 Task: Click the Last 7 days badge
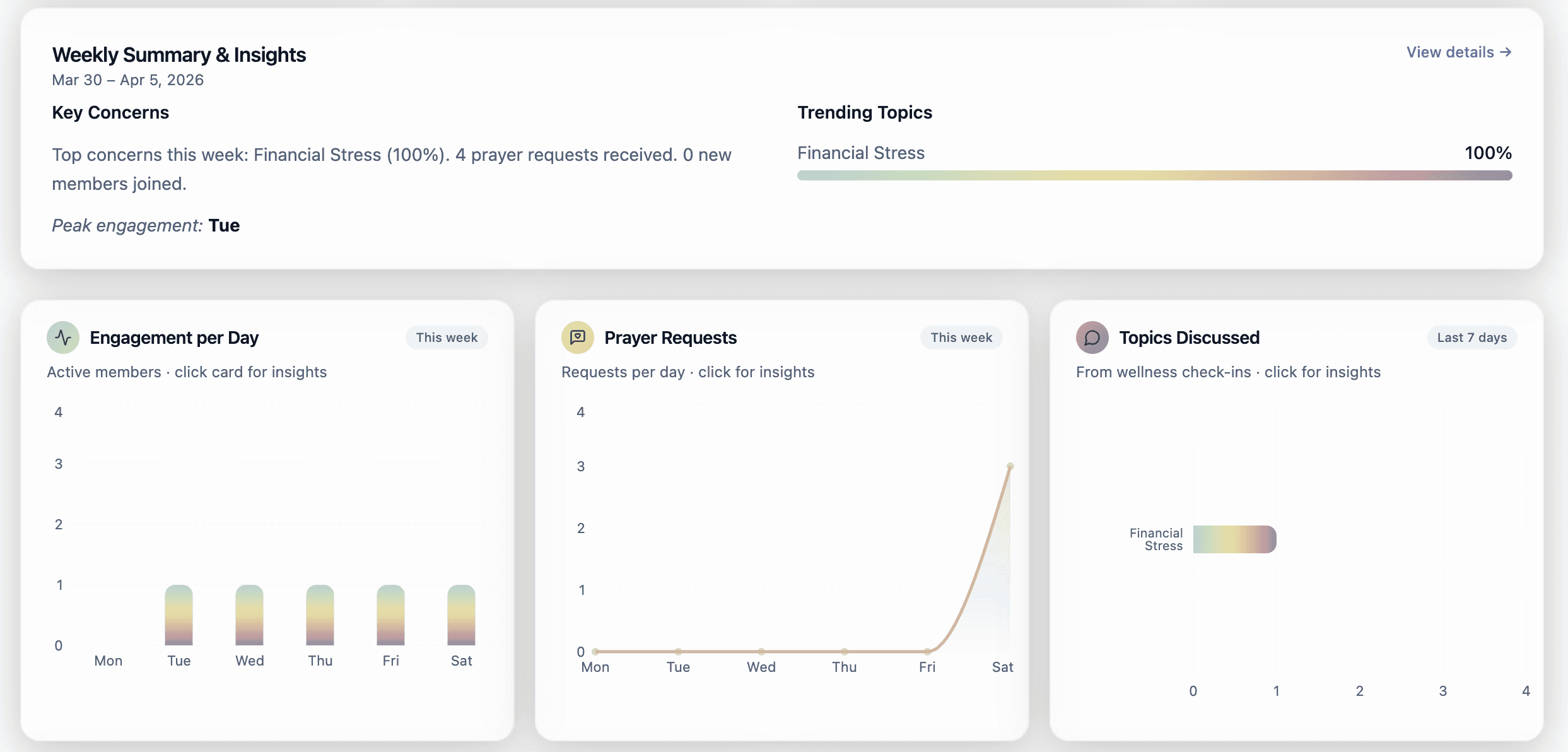[1471, 338]
